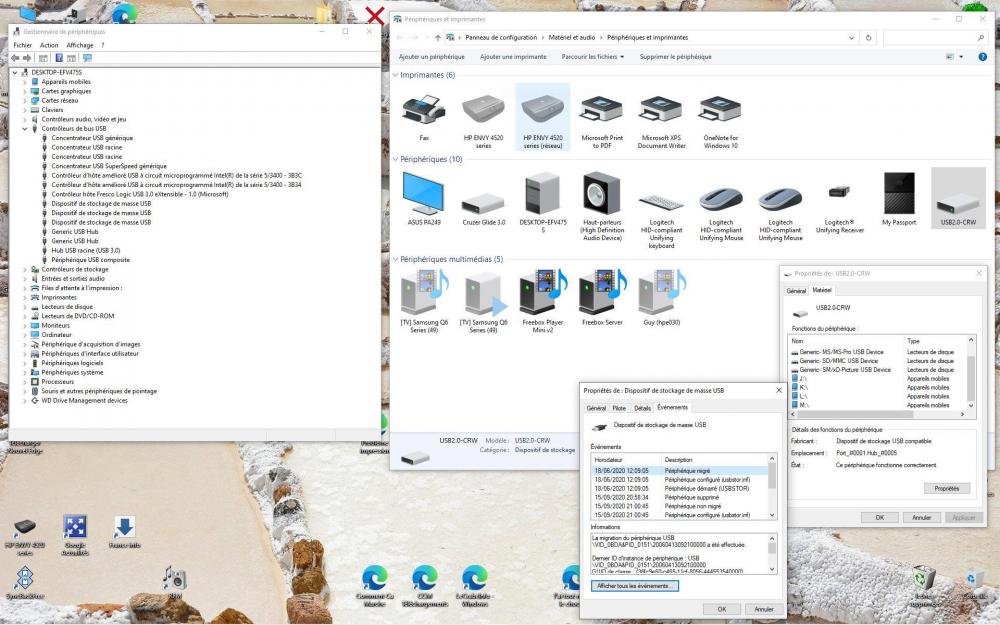The image size is (1000, 625).
Task: Switch to the Détails tab
Action: (642, 408)
